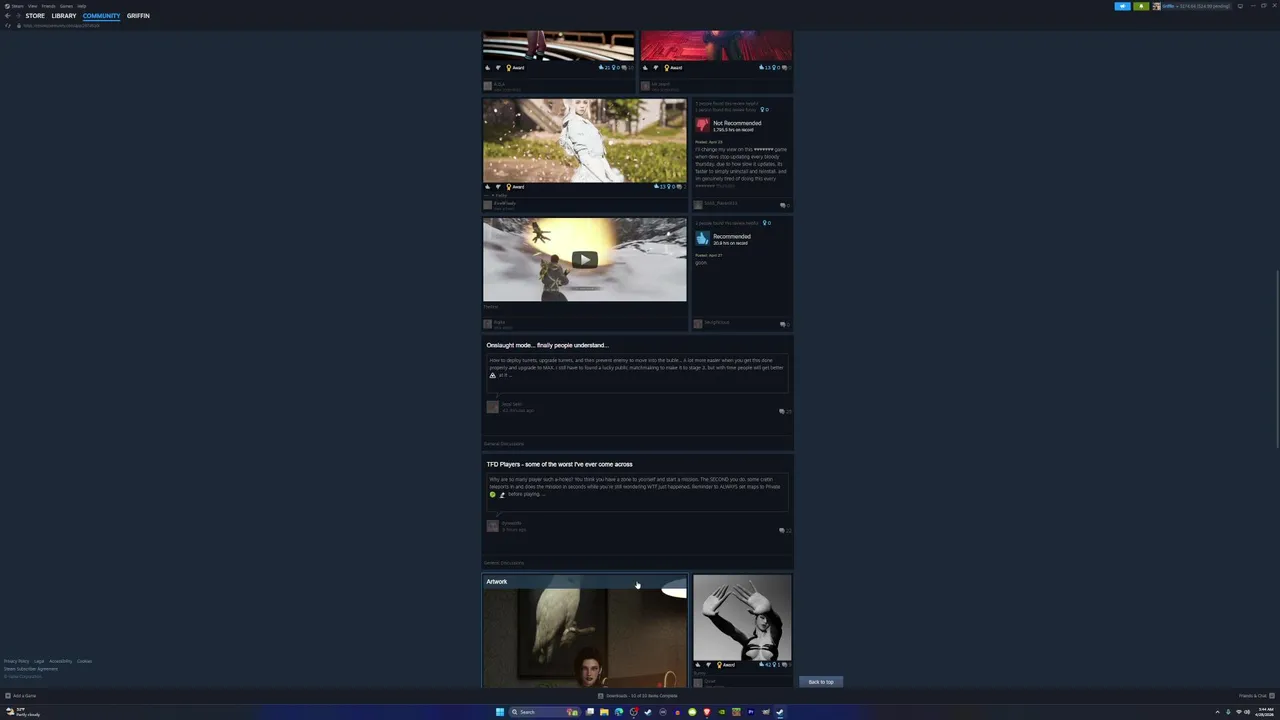Click the Award button under white-coat screenshot

click(515, 187)
